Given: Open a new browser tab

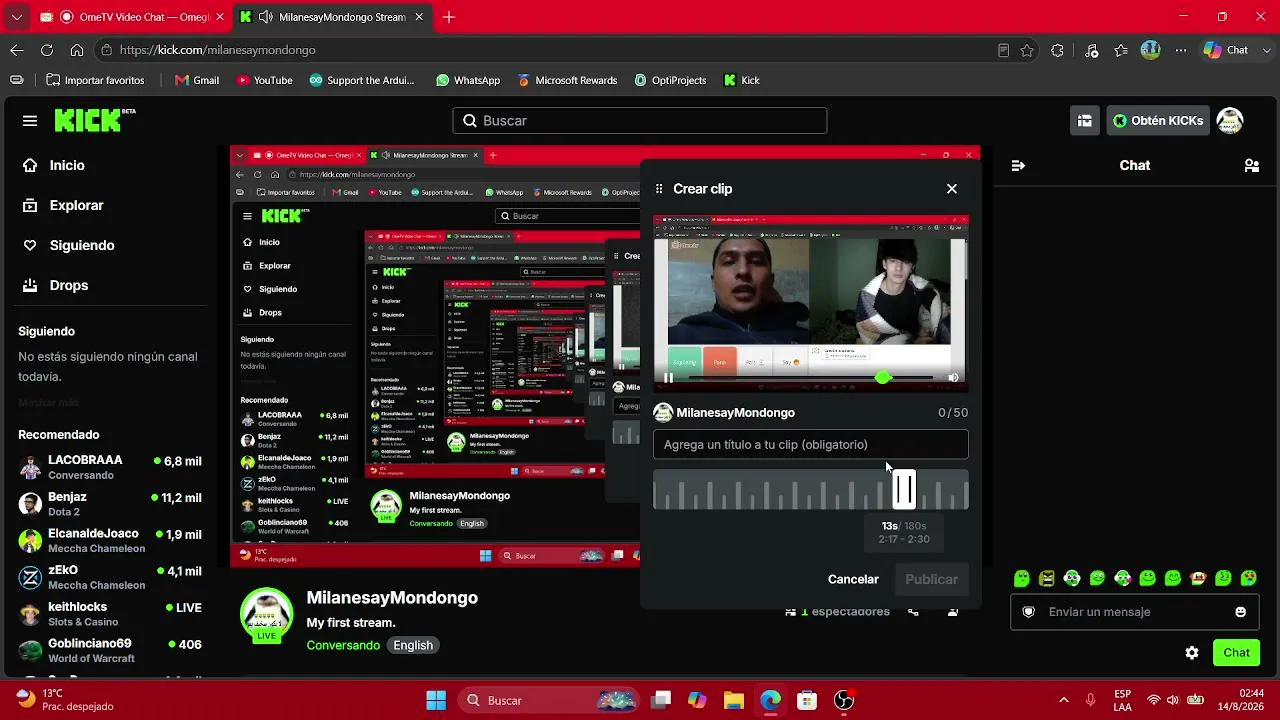Looking at the screenshot, I should [449, 17].
